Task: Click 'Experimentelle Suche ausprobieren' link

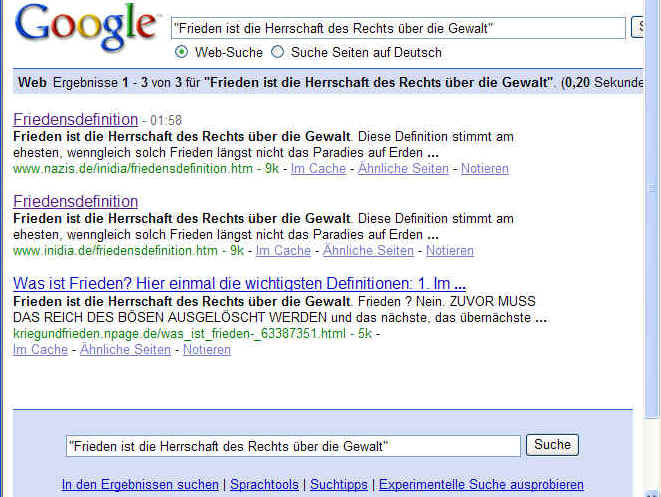Action: point(481,484)
